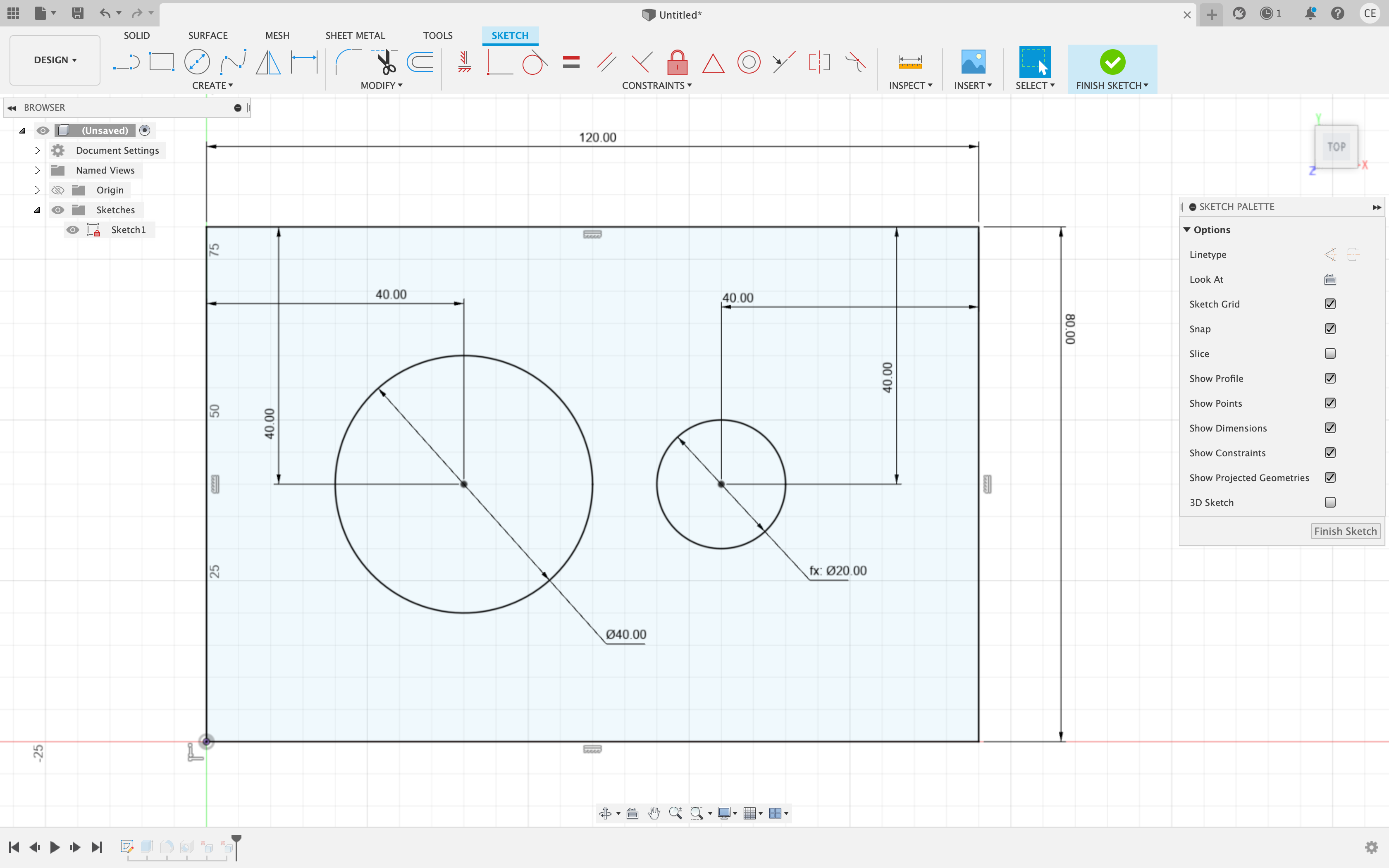Disable the Sketch Grid checkbox

tap(1330, 304)
